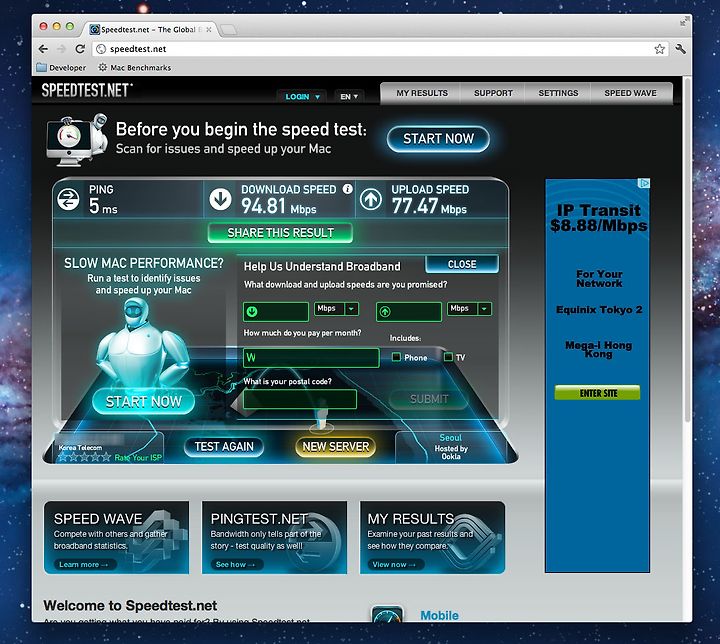Screen dimensions: 720x644
Task: Open the SETTINGS tab
Action: point(558,93)
